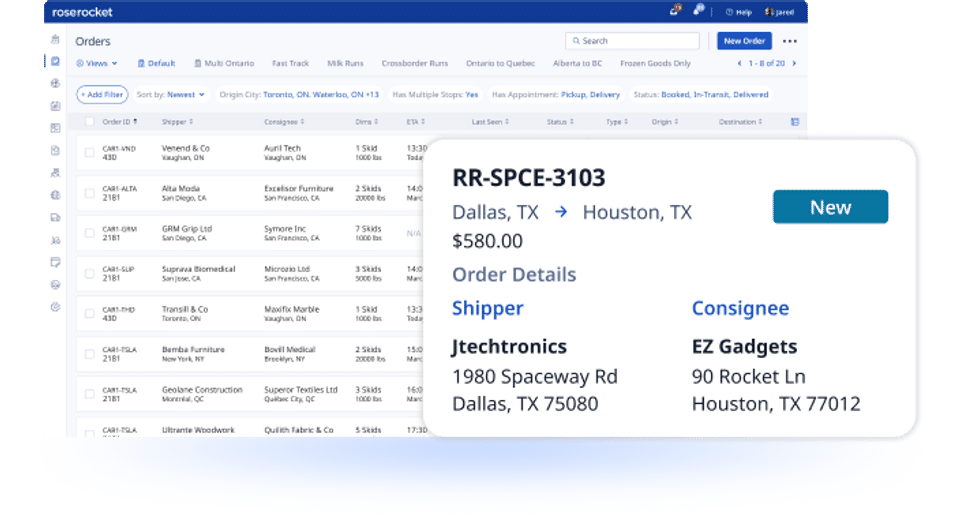Click the Help question mark icon

(x=729, y=12)
